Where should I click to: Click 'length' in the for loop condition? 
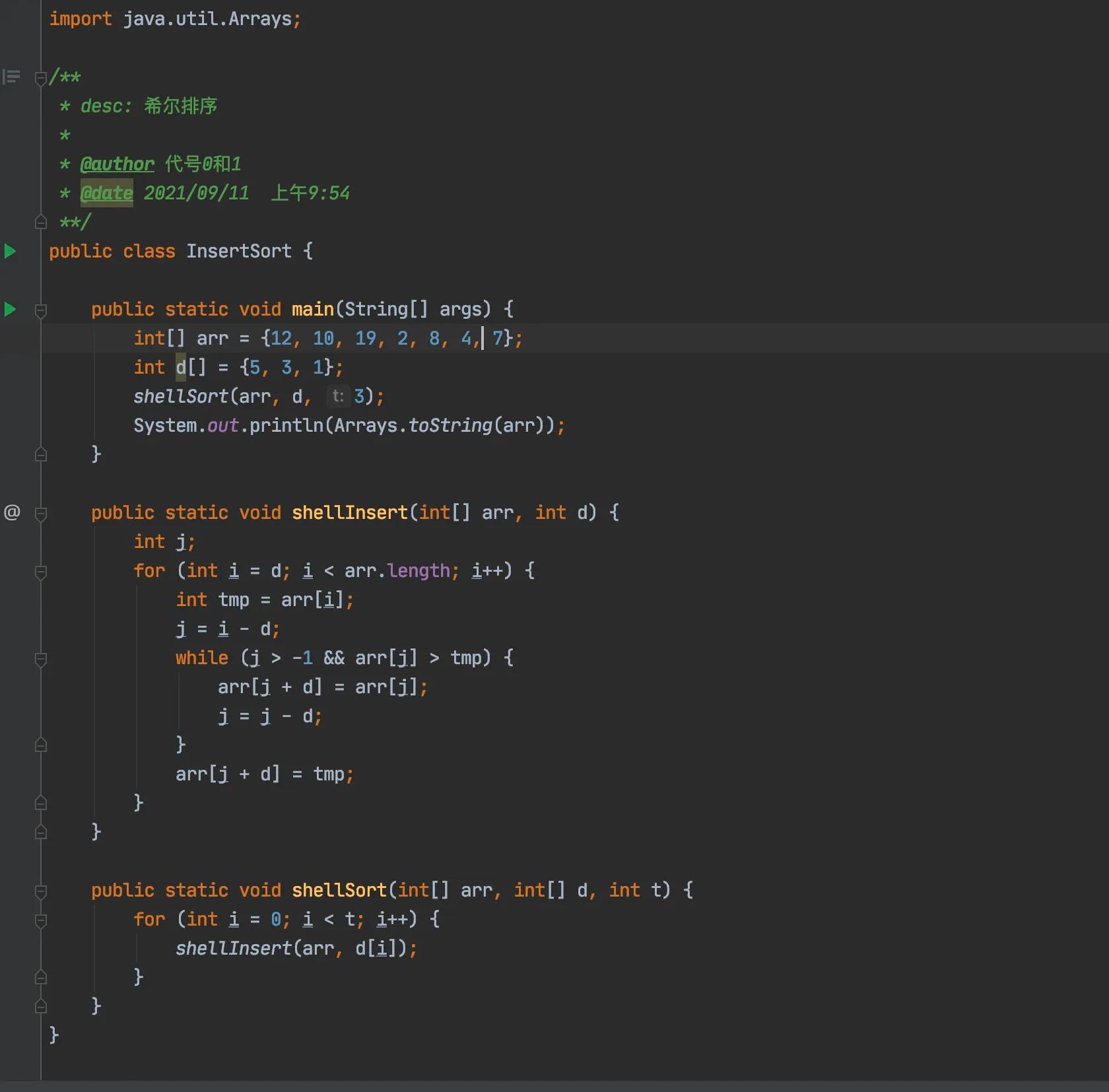(419, 570)
